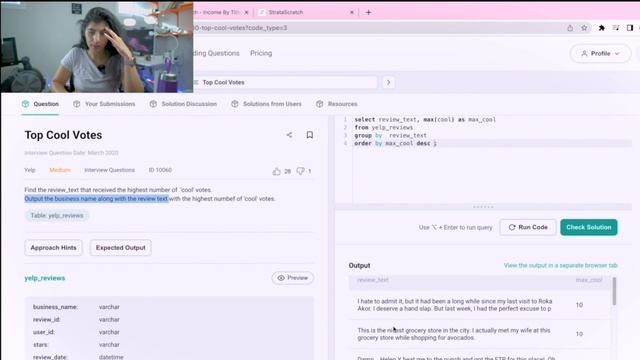The image size is (640, 360).
Task: Click the 'from yelp_reviews' code line
Action: pyautogui.click(x=384, y=127)
